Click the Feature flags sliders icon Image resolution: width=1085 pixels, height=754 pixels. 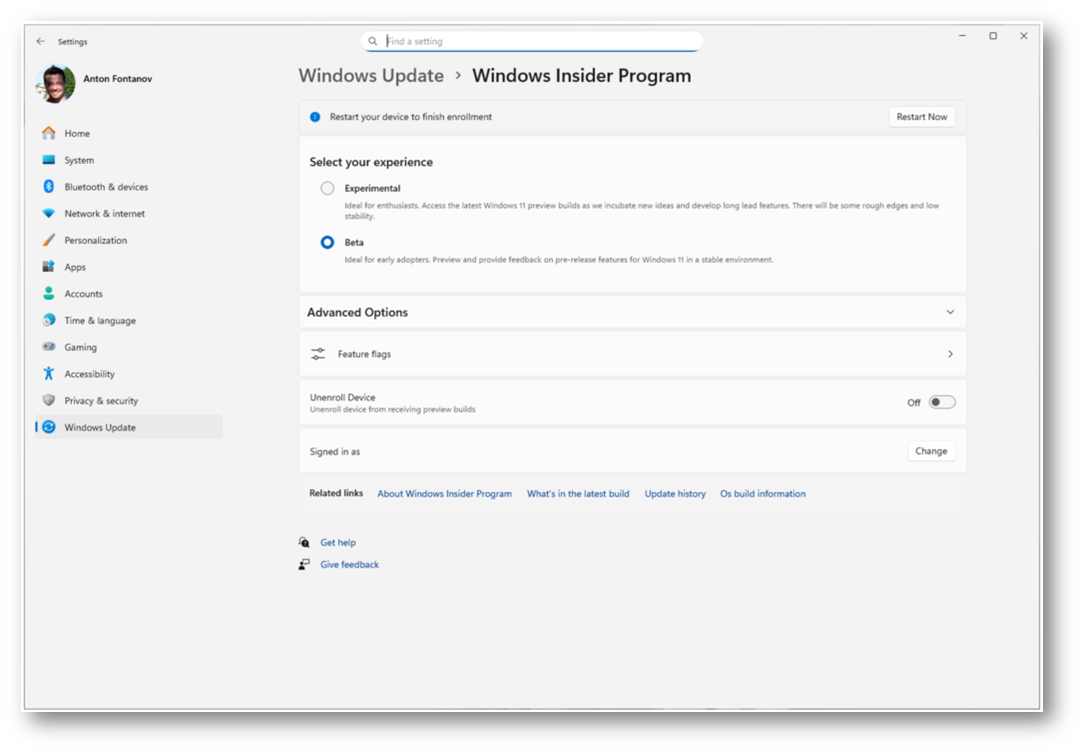coord(318,354)
